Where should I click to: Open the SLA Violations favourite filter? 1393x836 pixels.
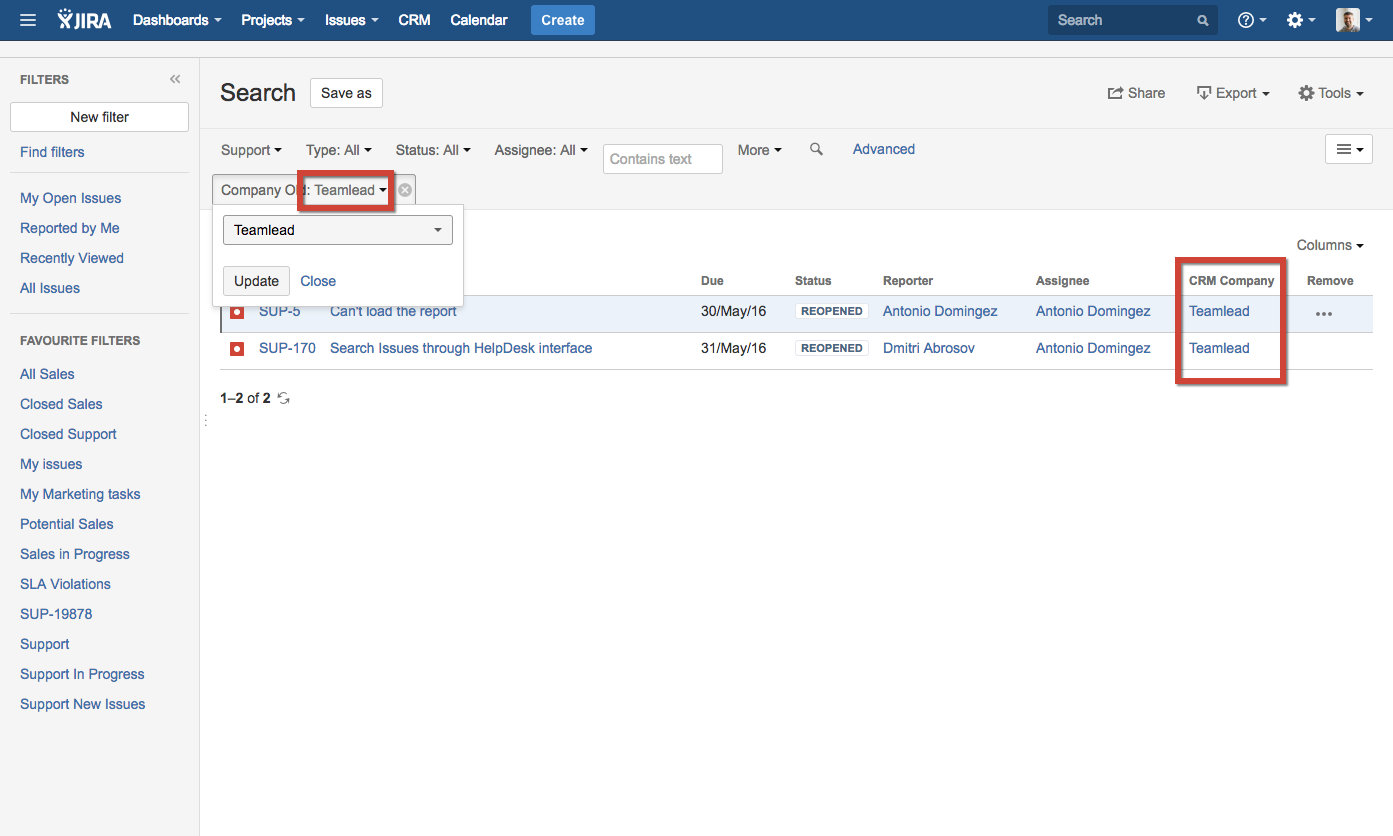(x=65, y=584)
